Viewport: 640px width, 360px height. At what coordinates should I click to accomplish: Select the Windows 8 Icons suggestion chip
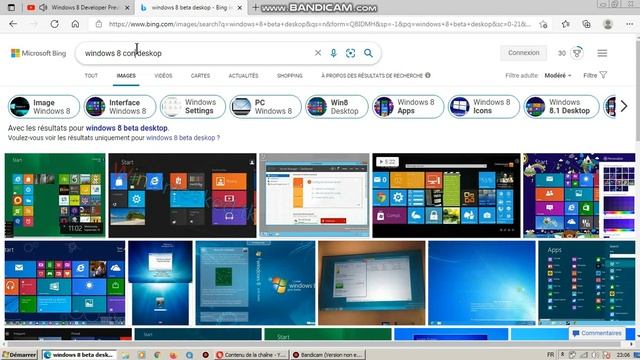tap(484, 107)
